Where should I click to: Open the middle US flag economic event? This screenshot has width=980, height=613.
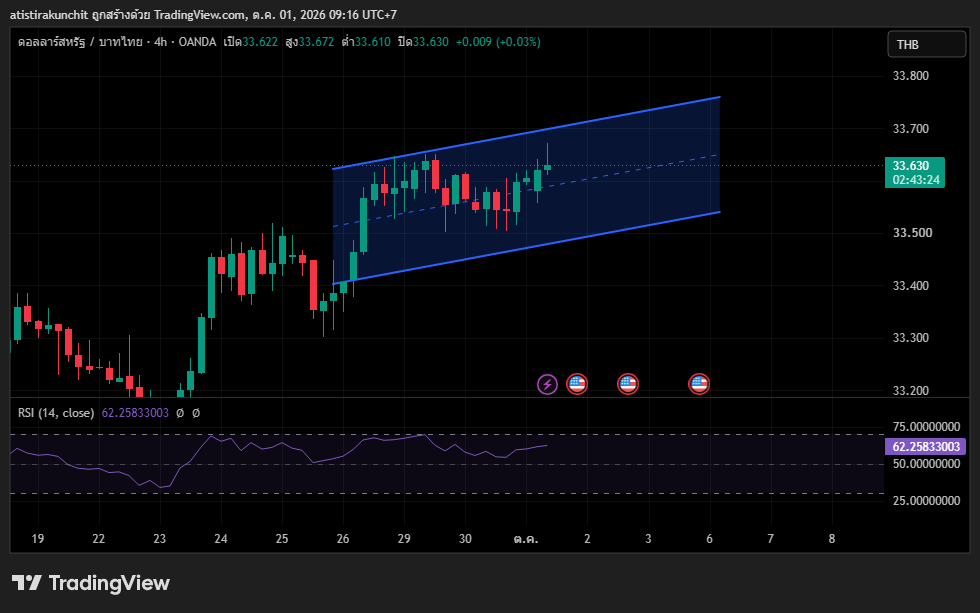click(628, 384)
